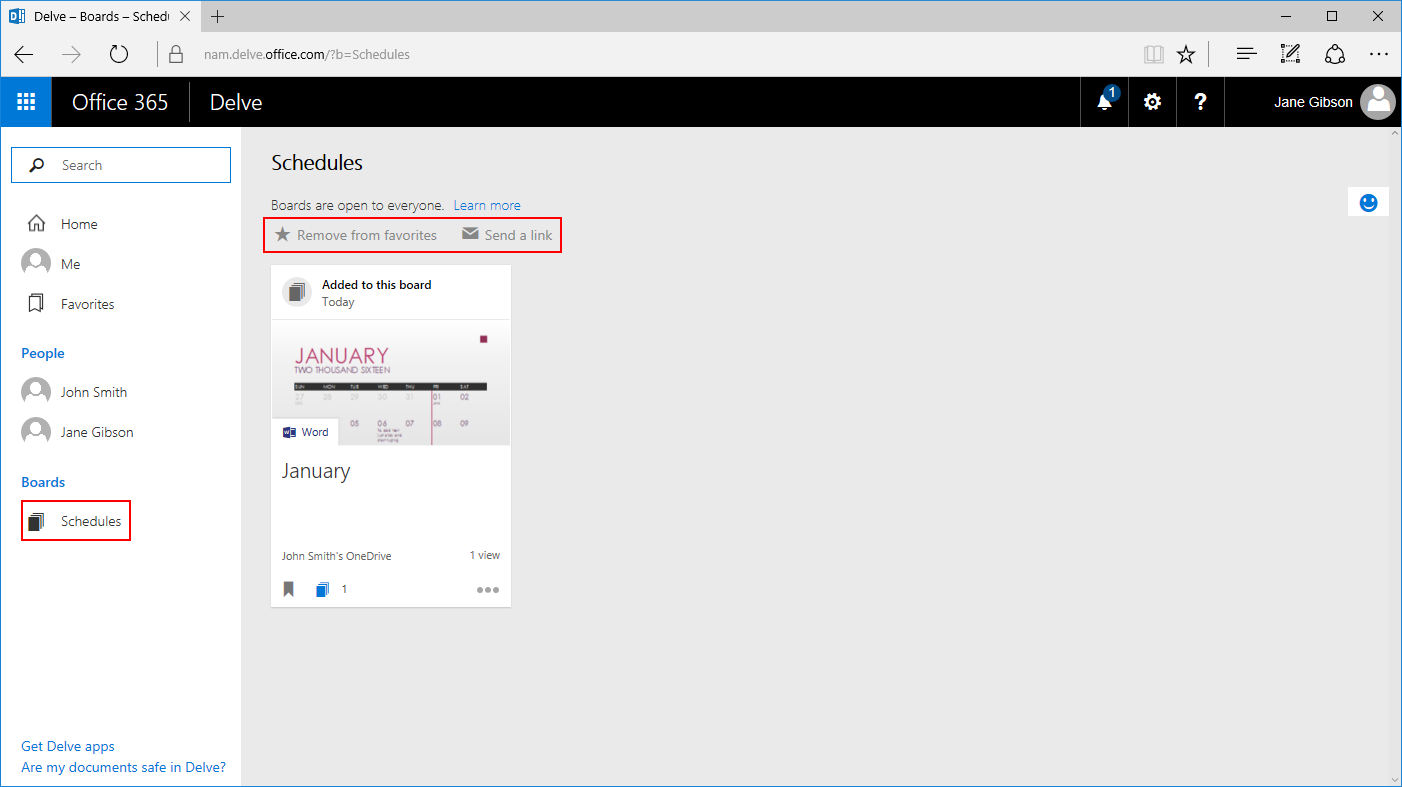Click the browser Forward arrow
The image size is (1402, 787).
[71, 54]
